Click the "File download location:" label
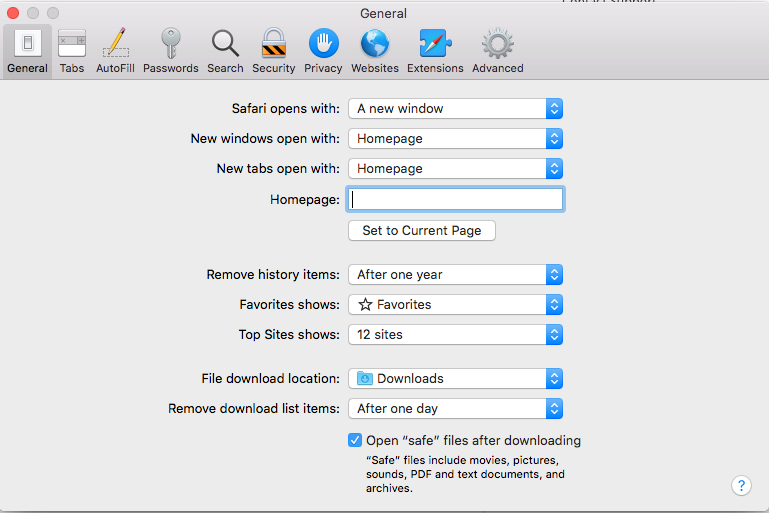 point(270,379)
